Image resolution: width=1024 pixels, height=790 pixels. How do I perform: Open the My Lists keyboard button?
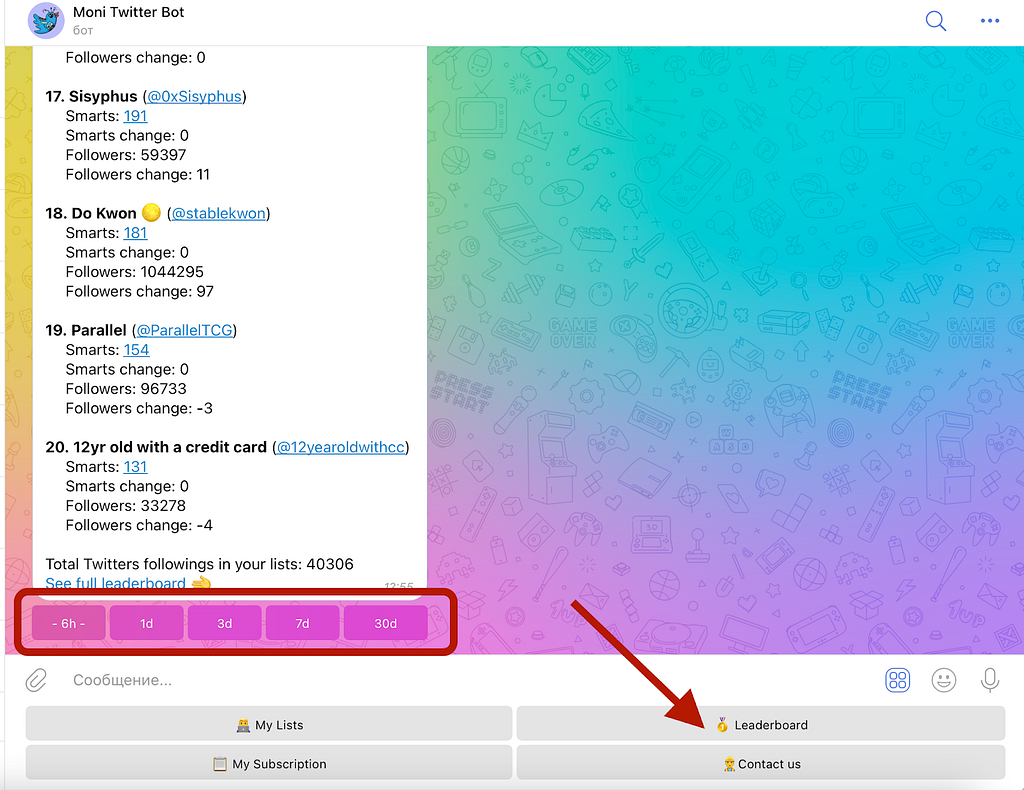pyautogui.click(x=269, y=725)
